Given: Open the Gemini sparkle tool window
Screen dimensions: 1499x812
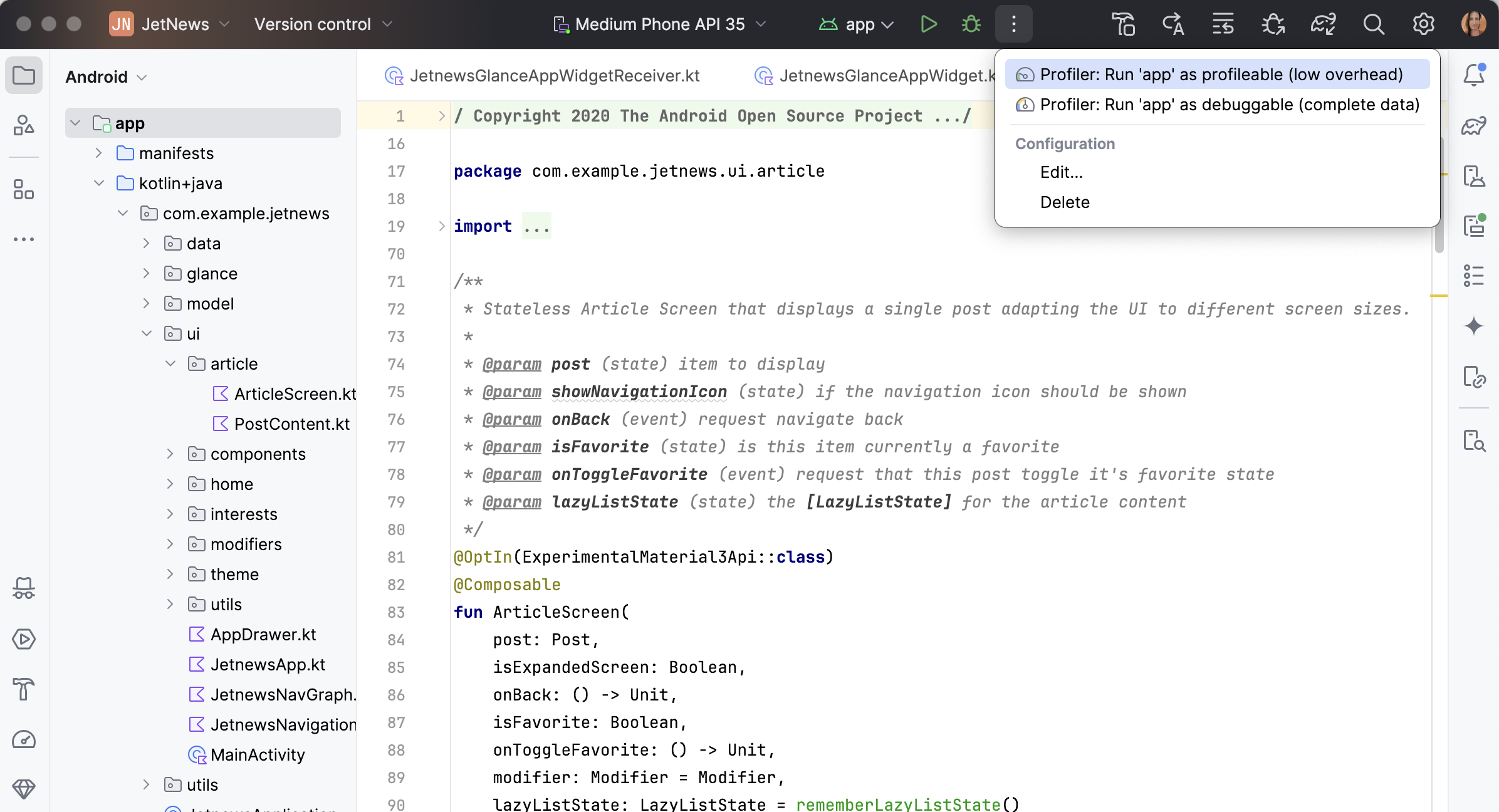Looking at the screenshot, I should tap(1473, 326).
